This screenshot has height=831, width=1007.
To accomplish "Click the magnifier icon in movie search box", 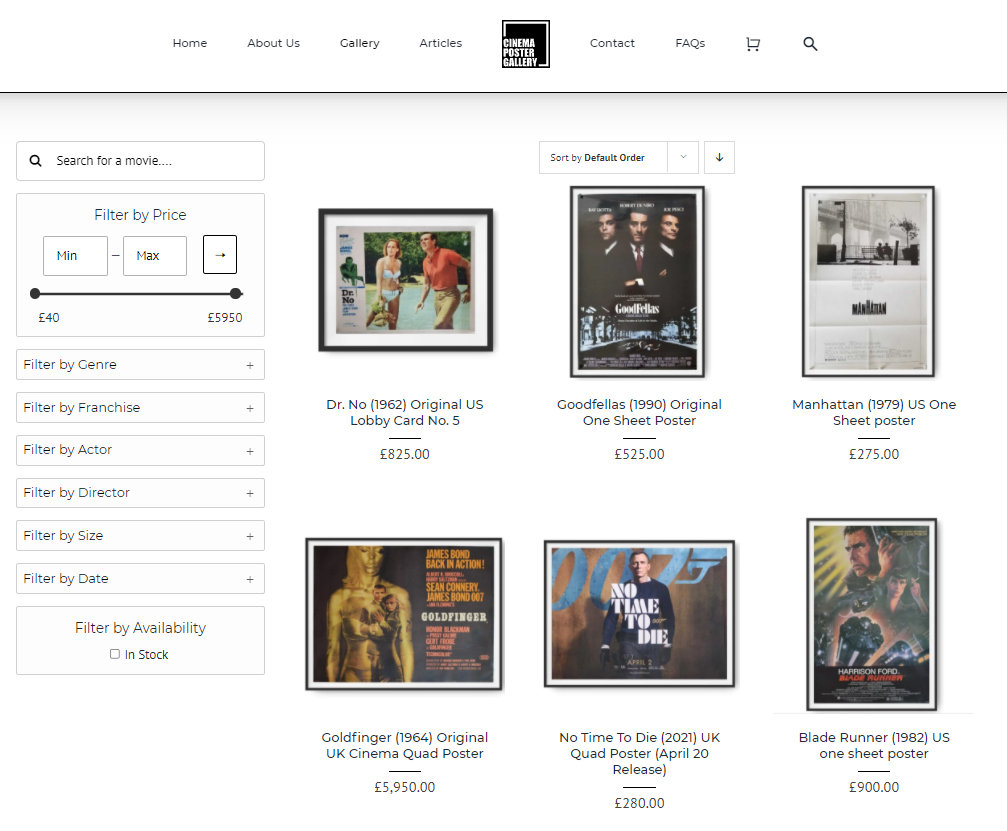I will pos(36,161).
